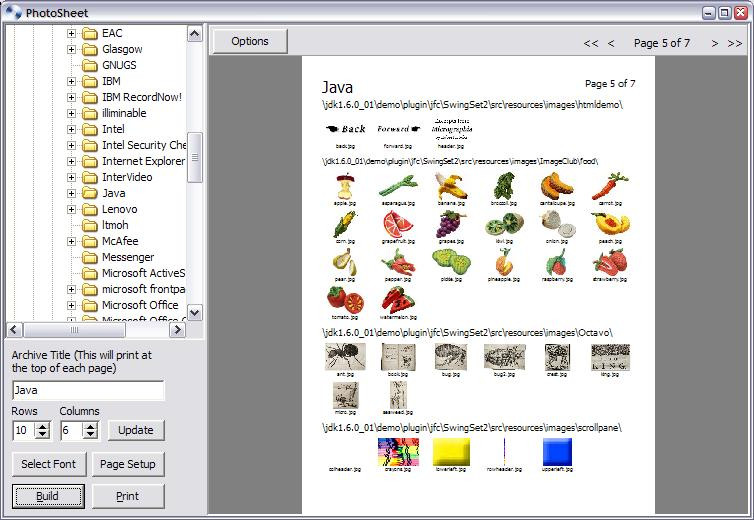Expand the EAC folder node

pos(71,33)
